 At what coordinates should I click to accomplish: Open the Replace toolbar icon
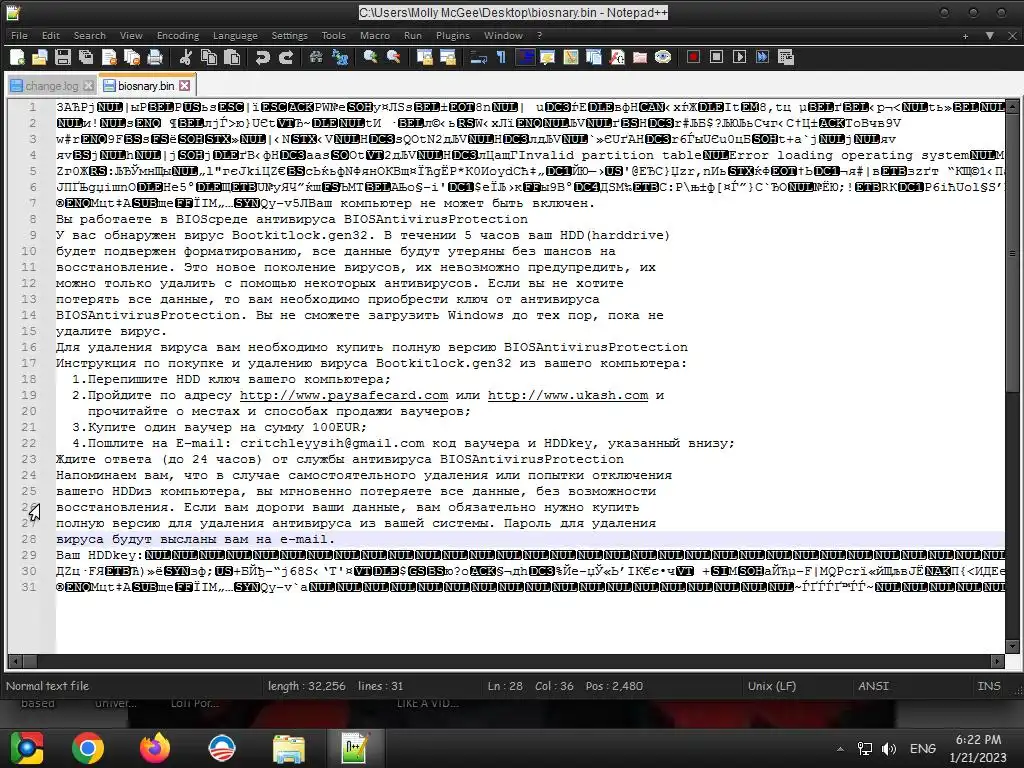click(340, 57)
